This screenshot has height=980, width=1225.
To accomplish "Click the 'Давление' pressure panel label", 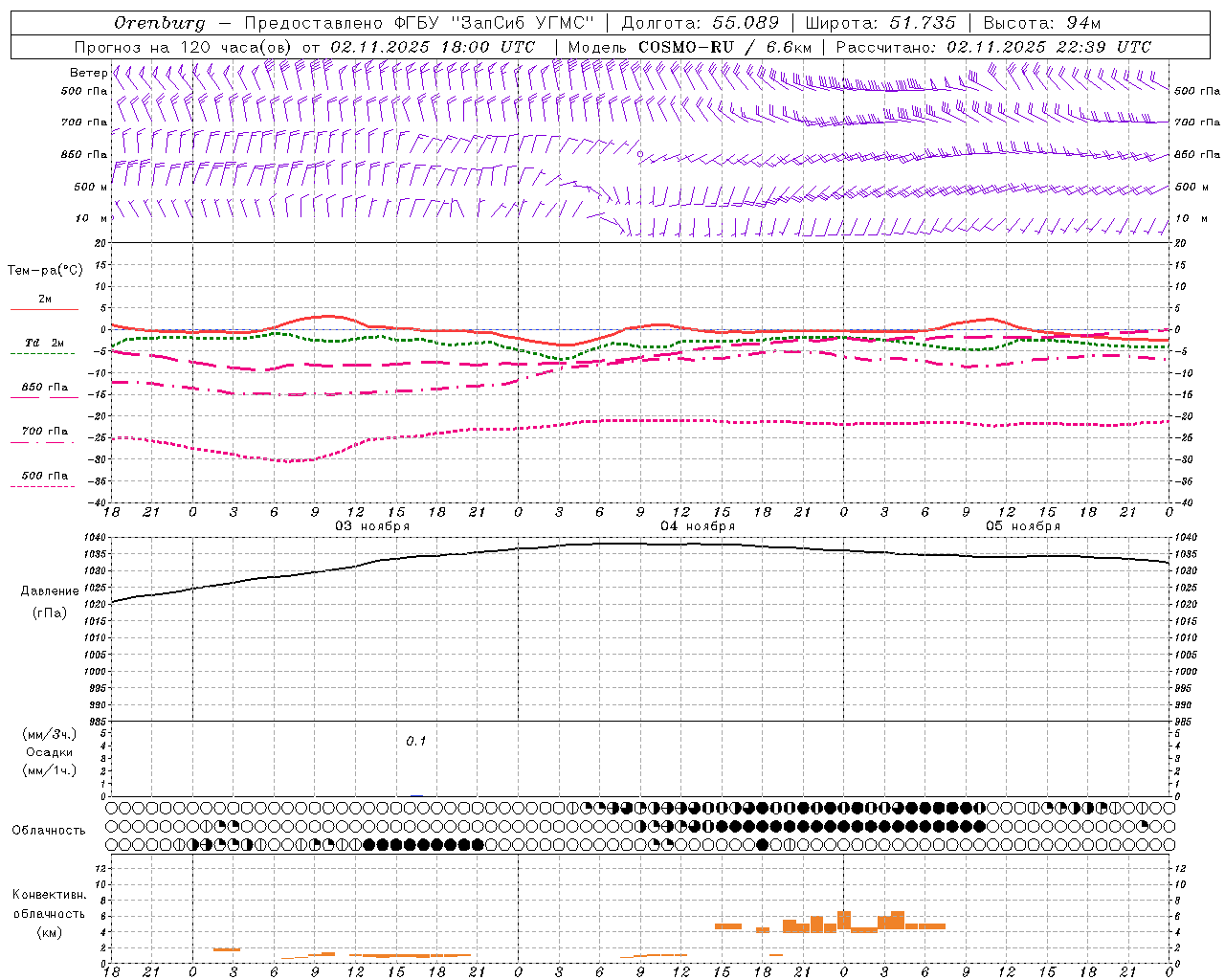I will (x=50, y=591).
